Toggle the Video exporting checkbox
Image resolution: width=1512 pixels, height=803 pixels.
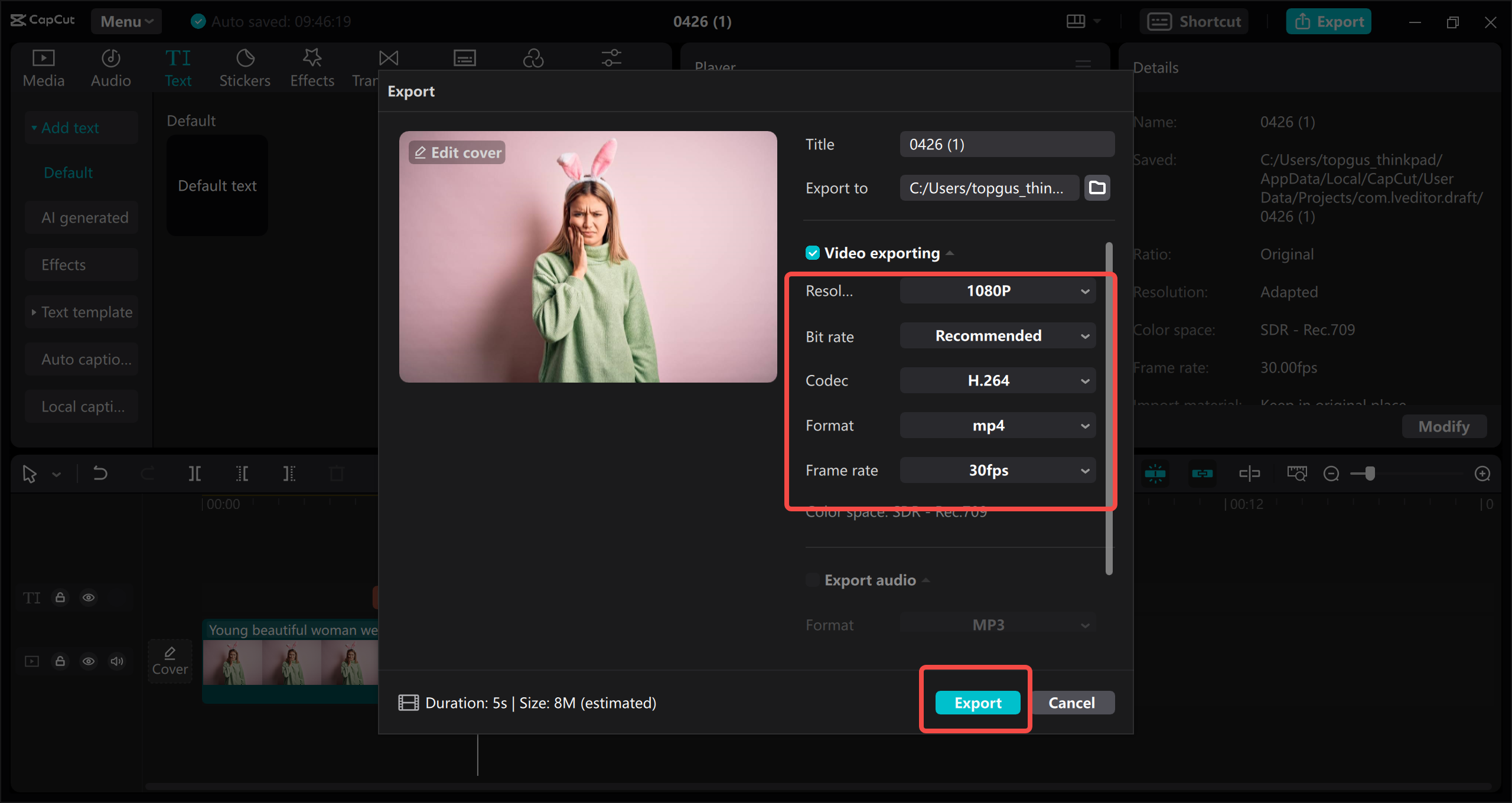pyautogui.click(x=813, y=253)
